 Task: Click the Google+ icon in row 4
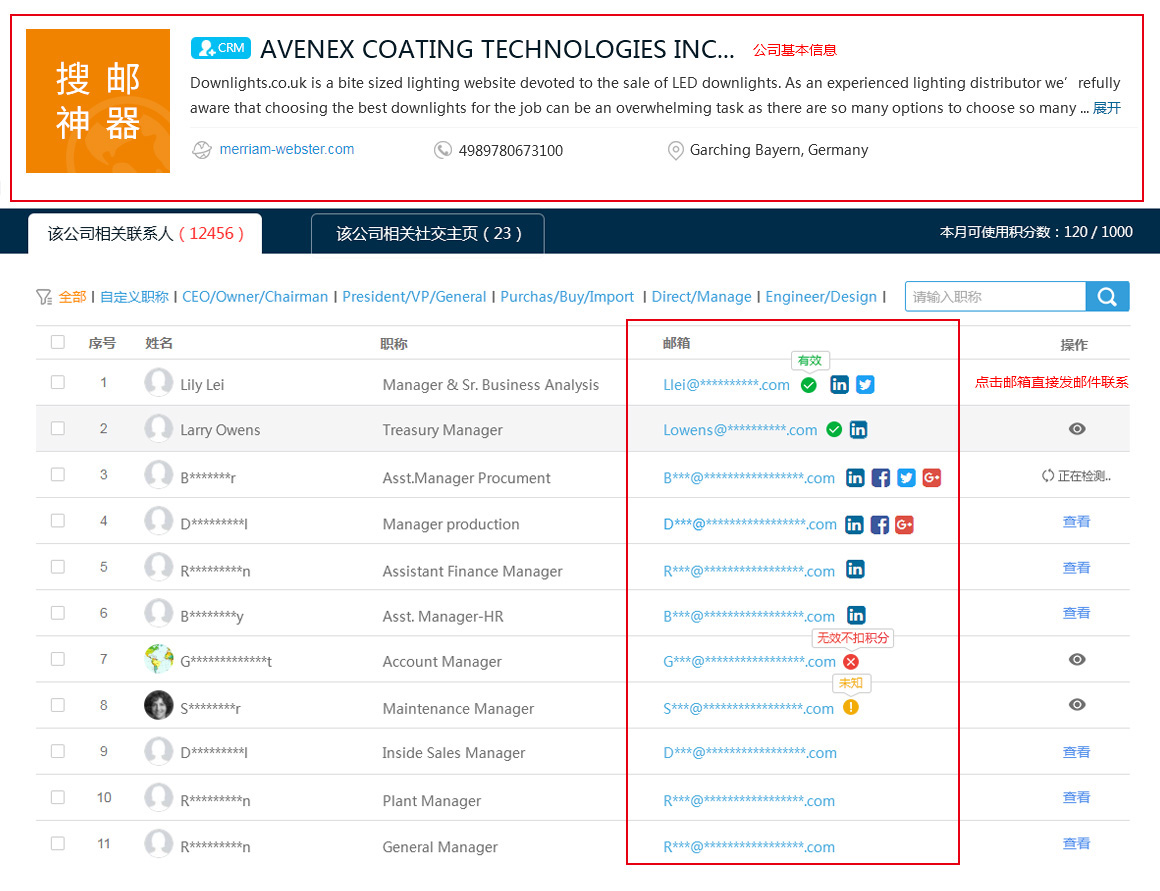click(904, 525)
